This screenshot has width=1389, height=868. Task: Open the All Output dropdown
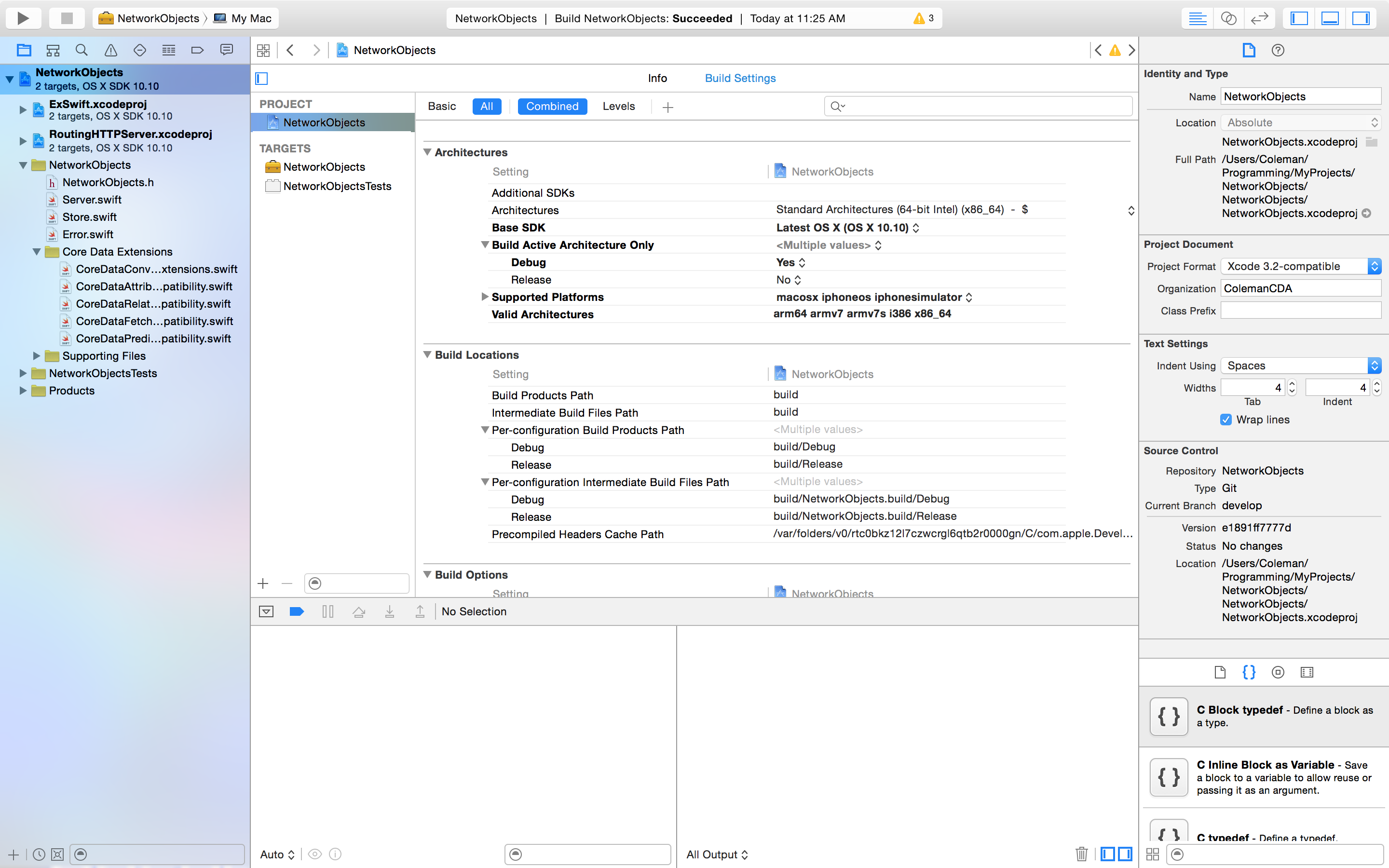(717, 854)
